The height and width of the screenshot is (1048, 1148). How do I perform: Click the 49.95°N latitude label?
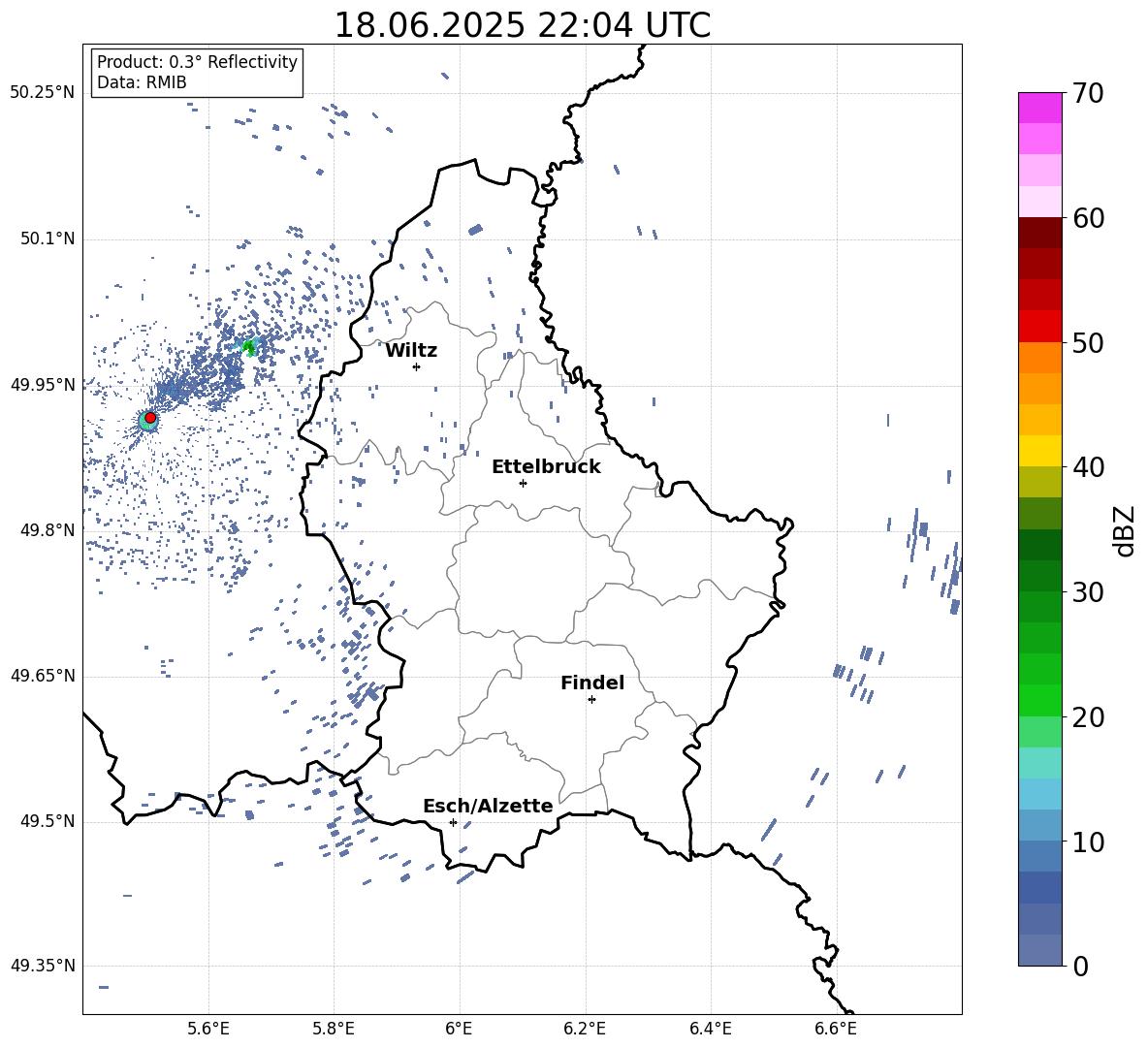pos(43,384)
